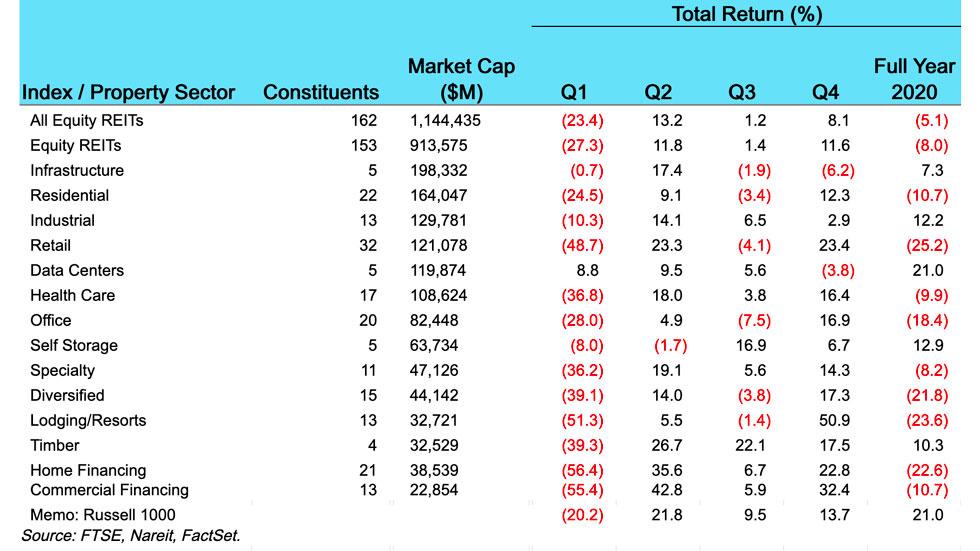
Task: Click the source line FTSE, Nareit, FactSet
Action: pyautogui.click(x=131, y=536)
